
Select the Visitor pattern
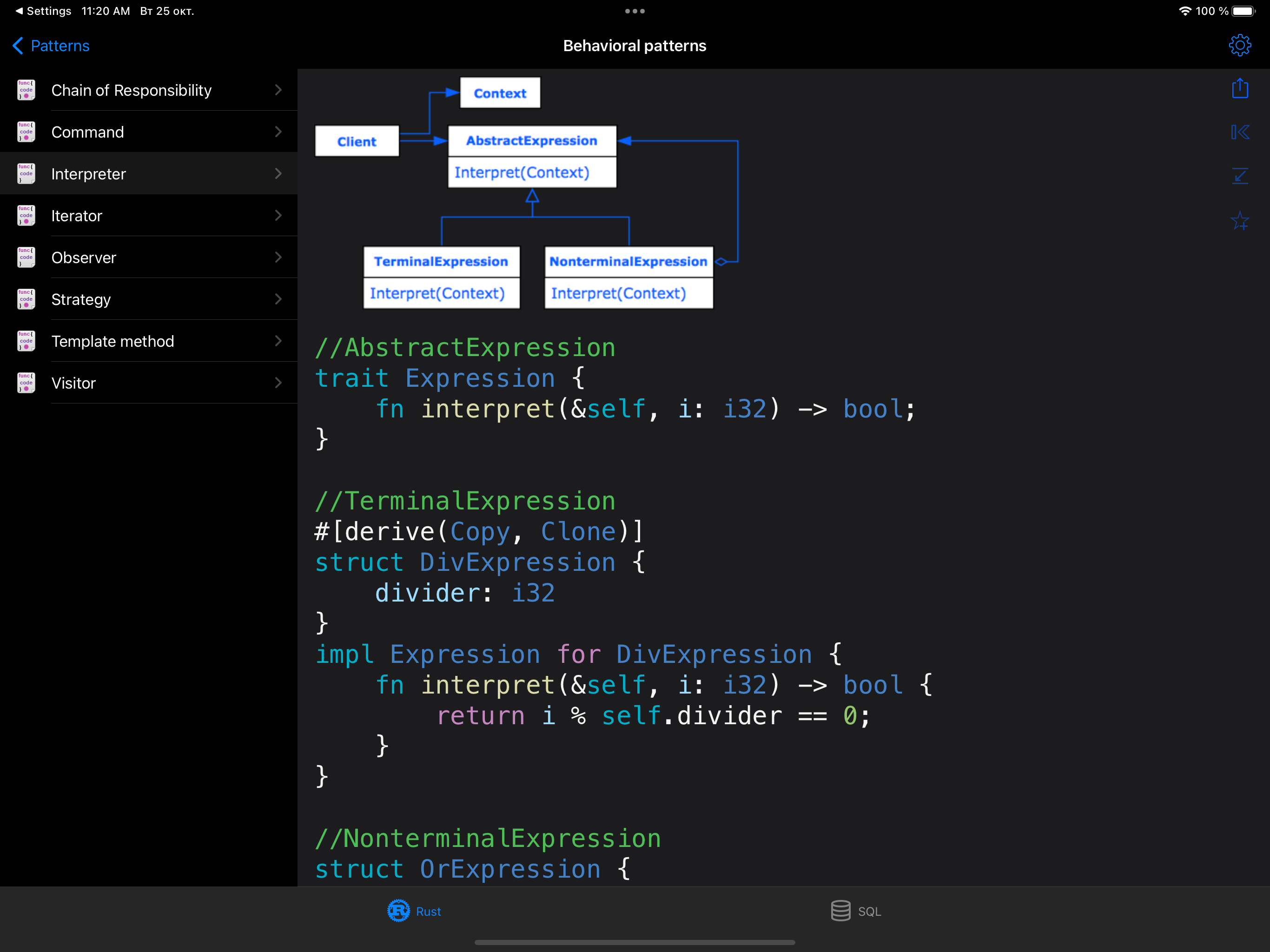(x=149, y=383)
